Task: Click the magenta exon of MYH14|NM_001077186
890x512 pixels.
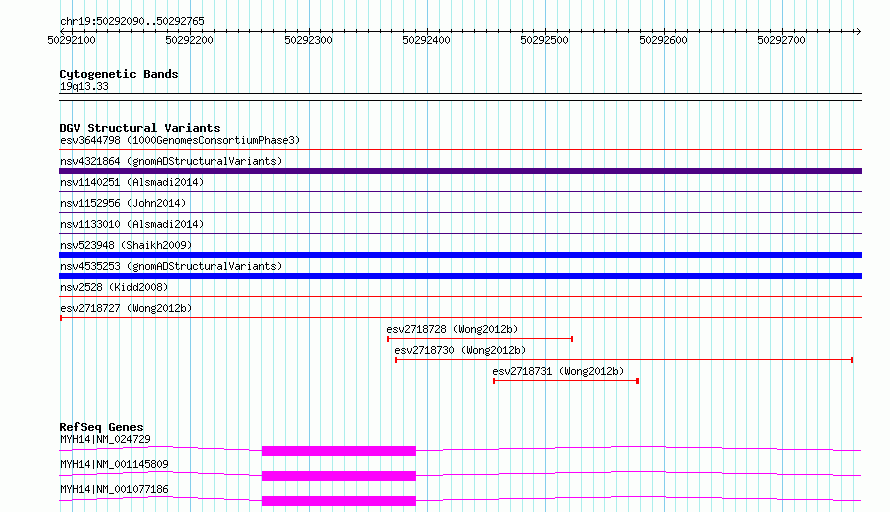Action: [339, 501]
